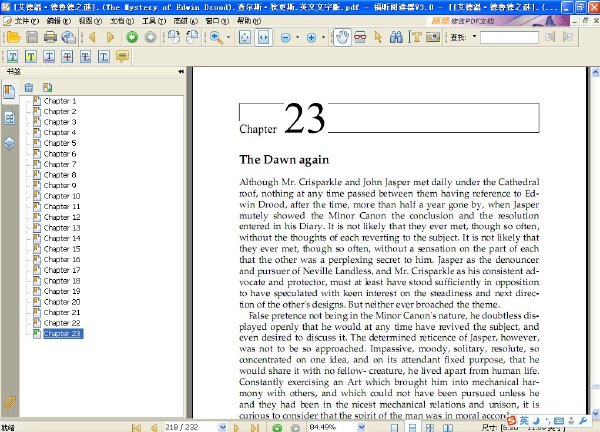Find next match button
This screenshot has height=432, width=600.
point(568,37)
